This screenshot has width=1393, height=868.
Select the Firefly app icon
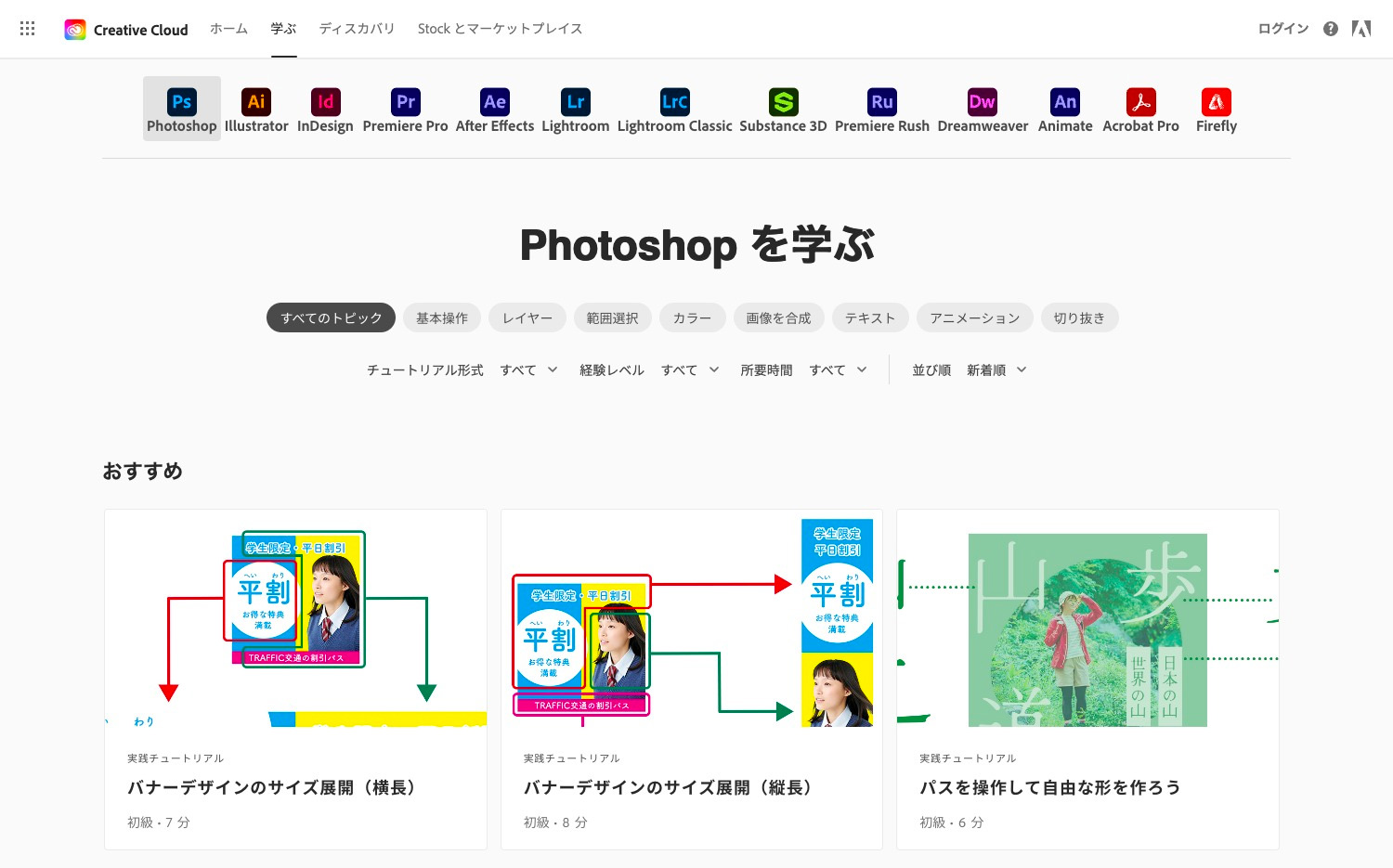coord(1217,102)
